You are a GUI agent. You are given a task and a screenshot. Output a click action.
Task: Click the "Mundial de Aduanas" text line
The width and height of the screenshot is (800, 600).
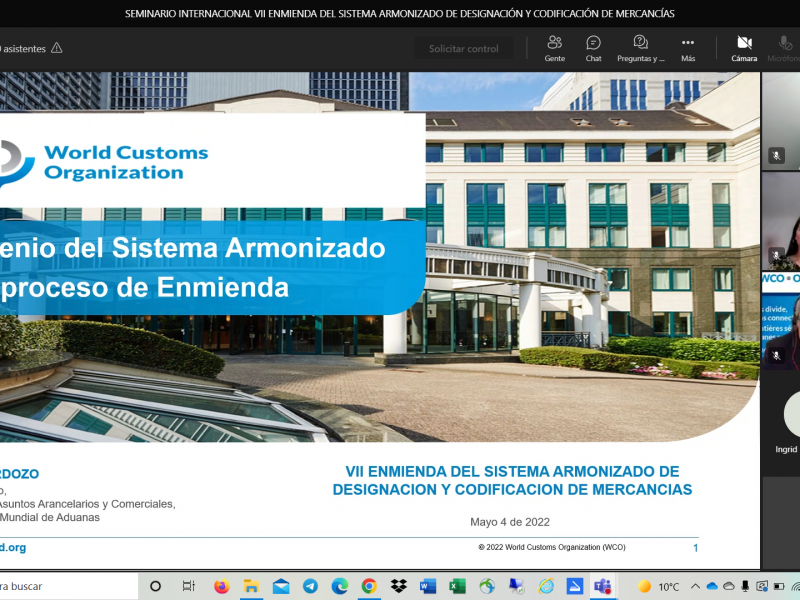(50, 517)
